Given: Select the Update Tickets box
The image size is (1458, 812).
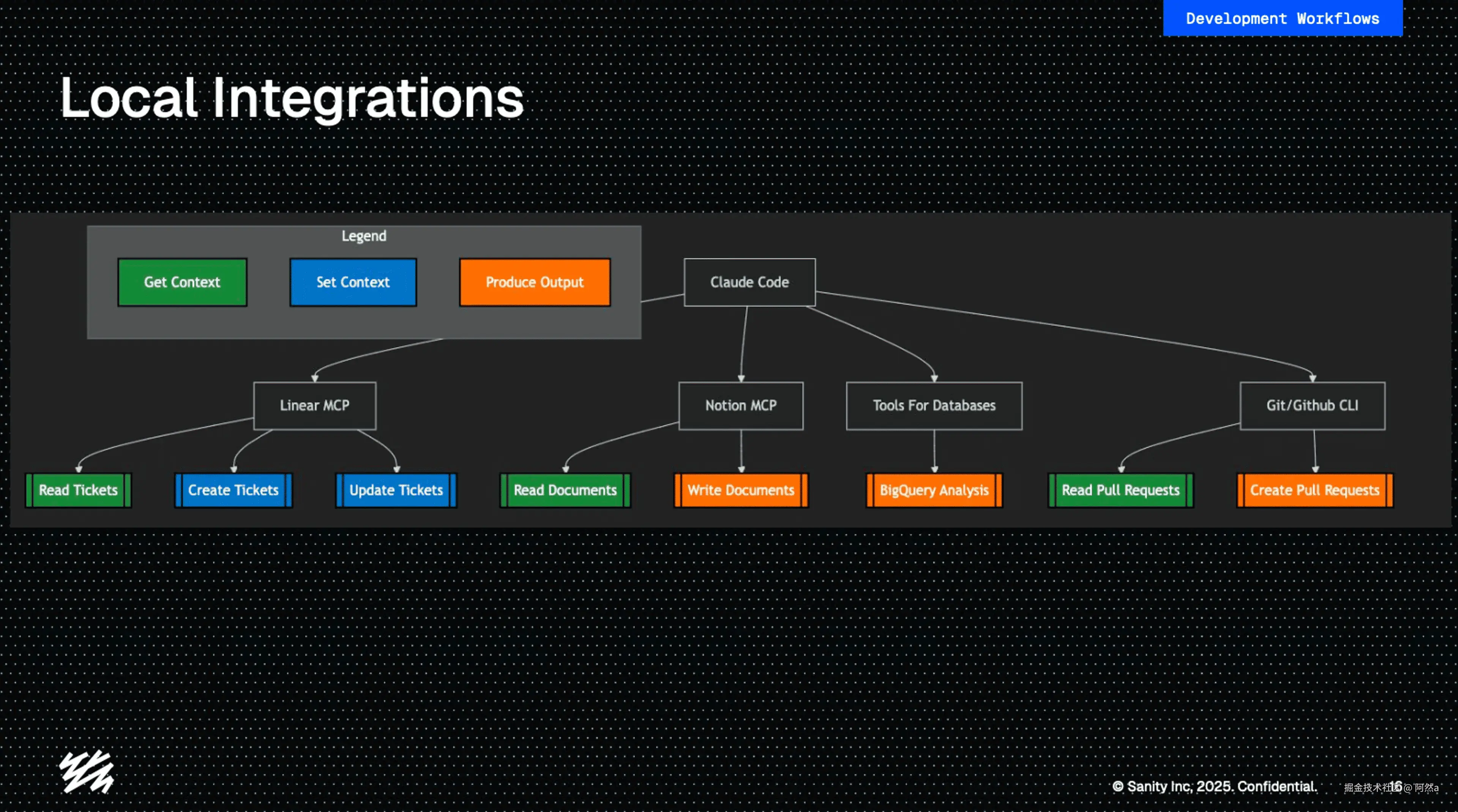Looking at the screenshot, I should pos(396,490).
